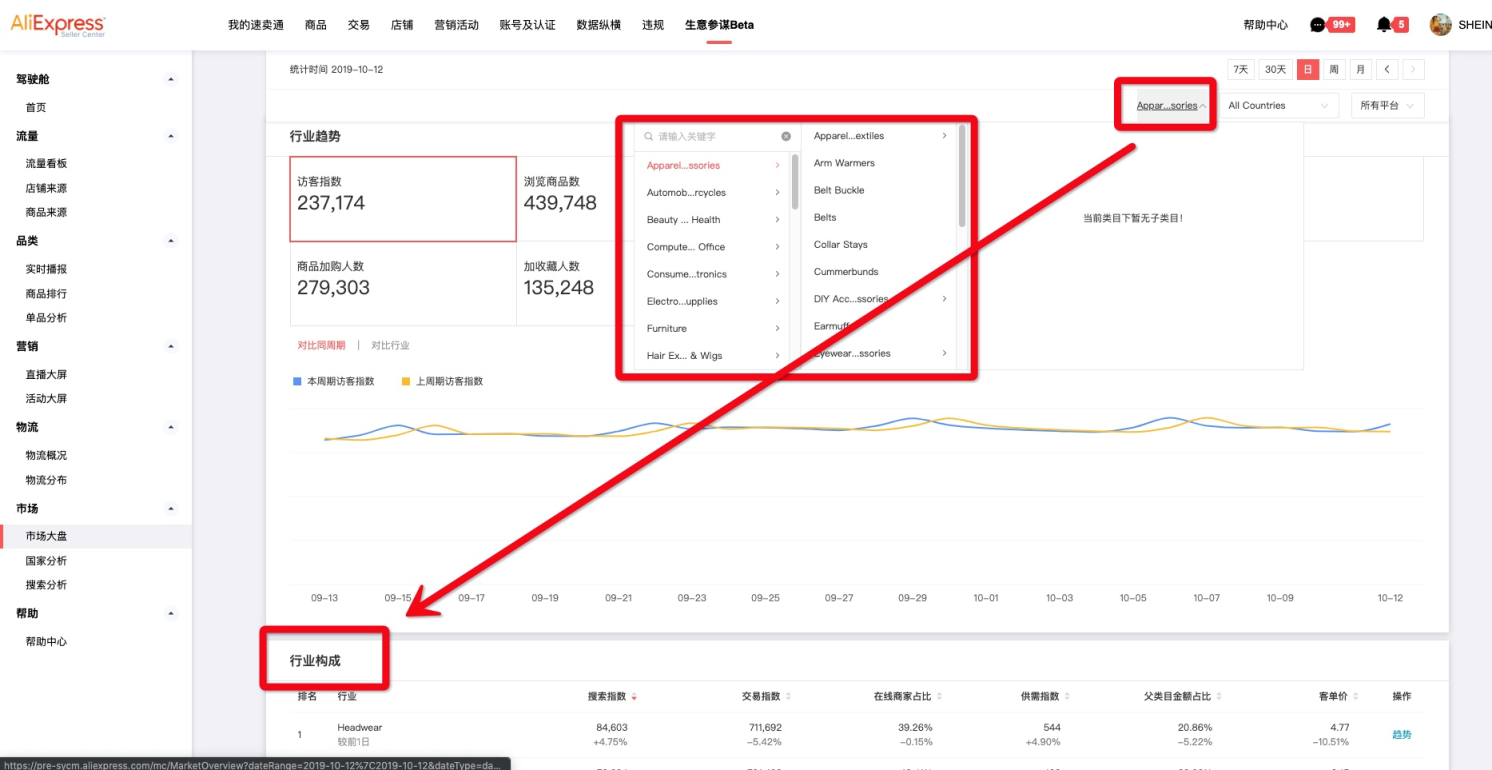This screenshot has height=770, width=1492.
Task: Open 国家分析 in sidebar
Action: click(x=46, y=561)
